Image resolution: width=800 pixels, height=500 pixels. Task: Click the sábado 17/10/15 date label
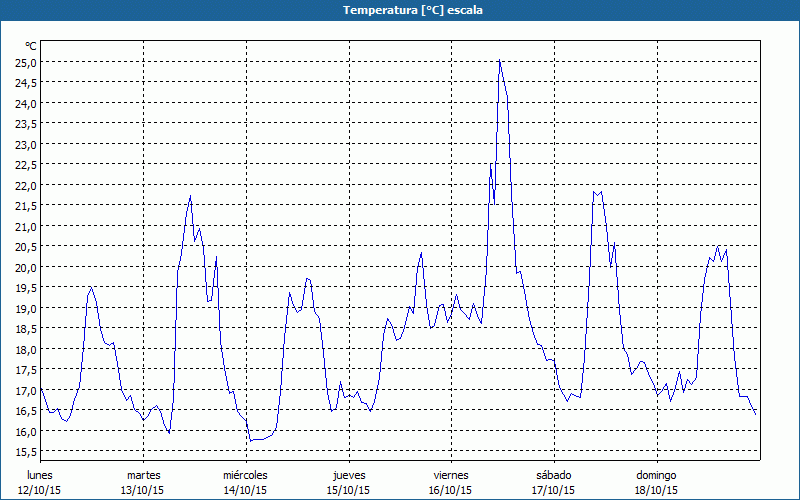553,482
